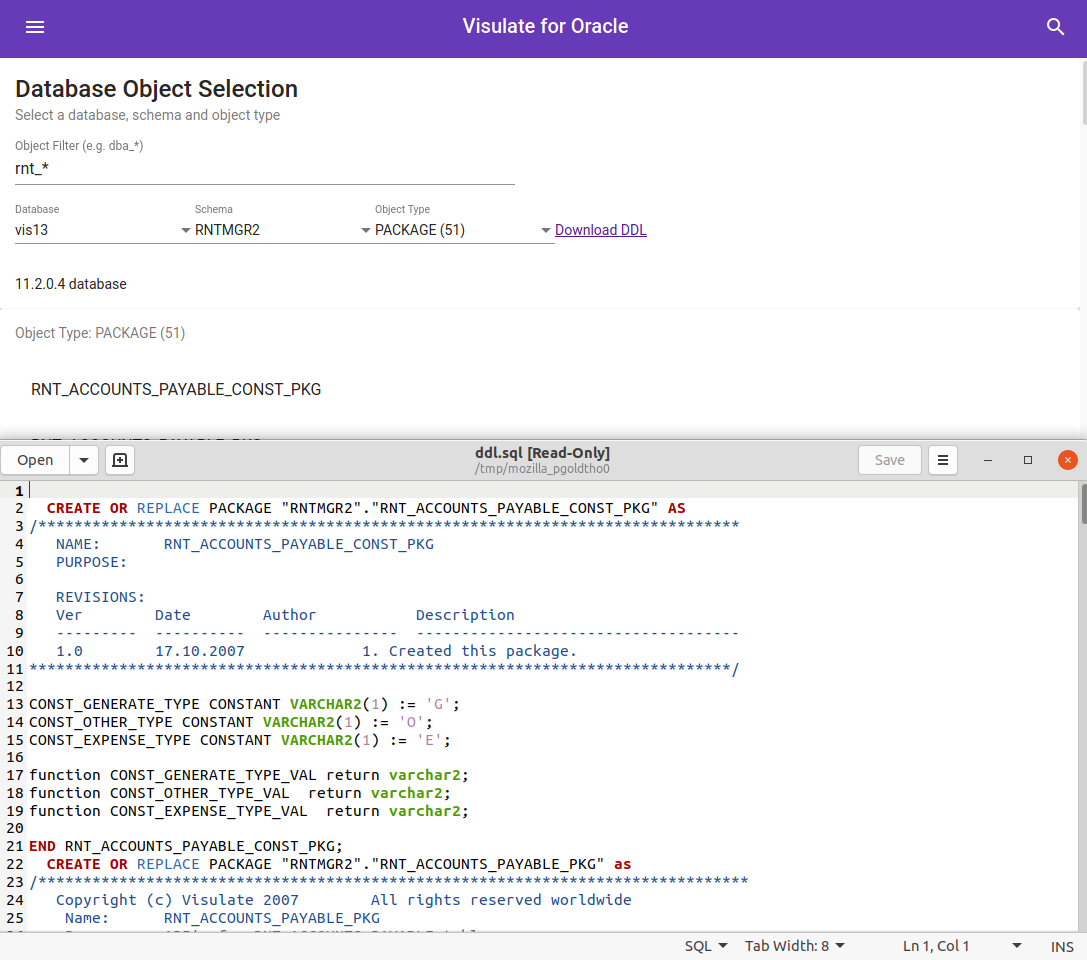Click the /tmp/mozilla_pgoldtho0 file path subtitle
This screenshot has width=1087, height=960.
(542, 469)
